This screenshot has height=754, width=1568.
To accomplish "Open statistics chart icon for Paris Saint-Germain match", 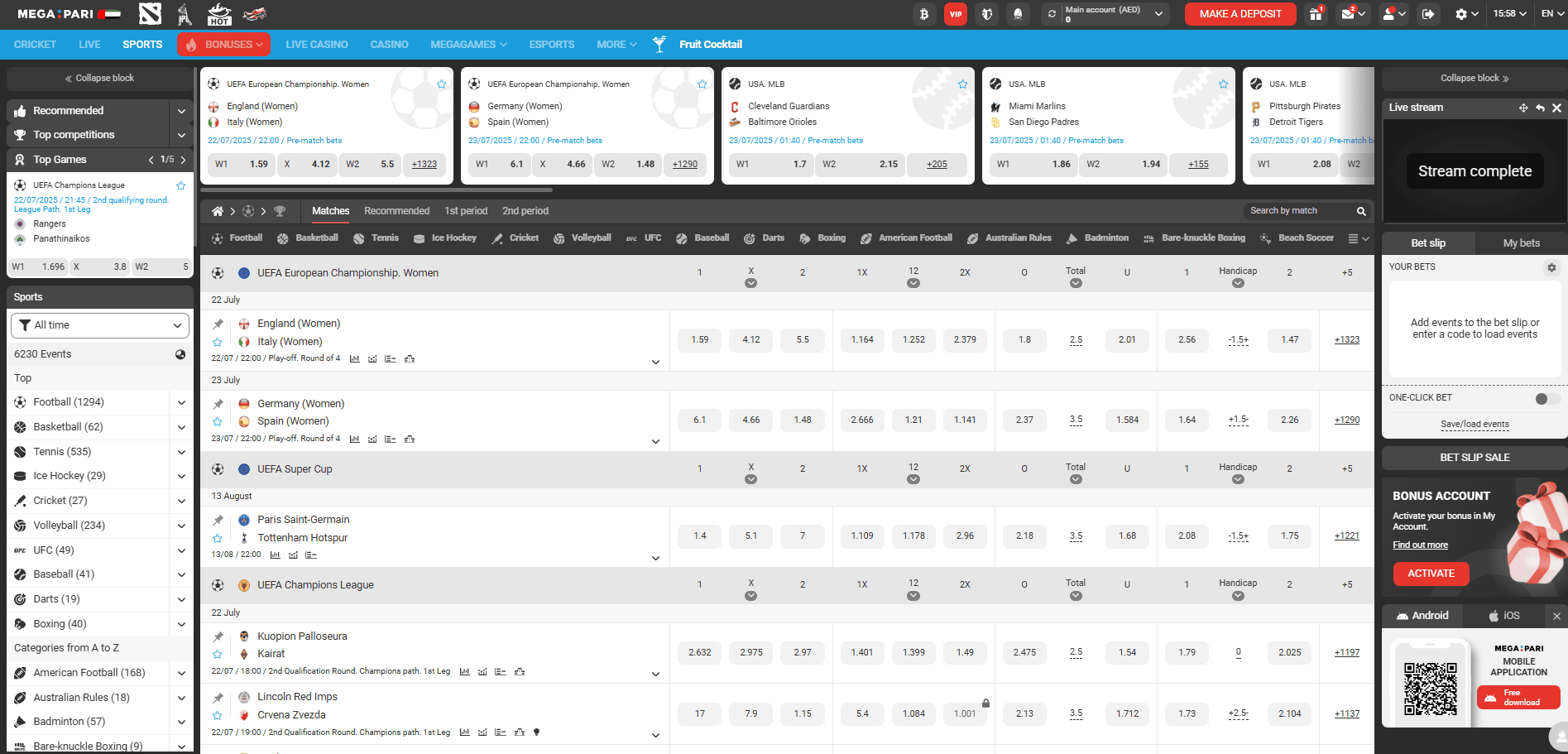I will pyautogui.click(x=276, y=555).
